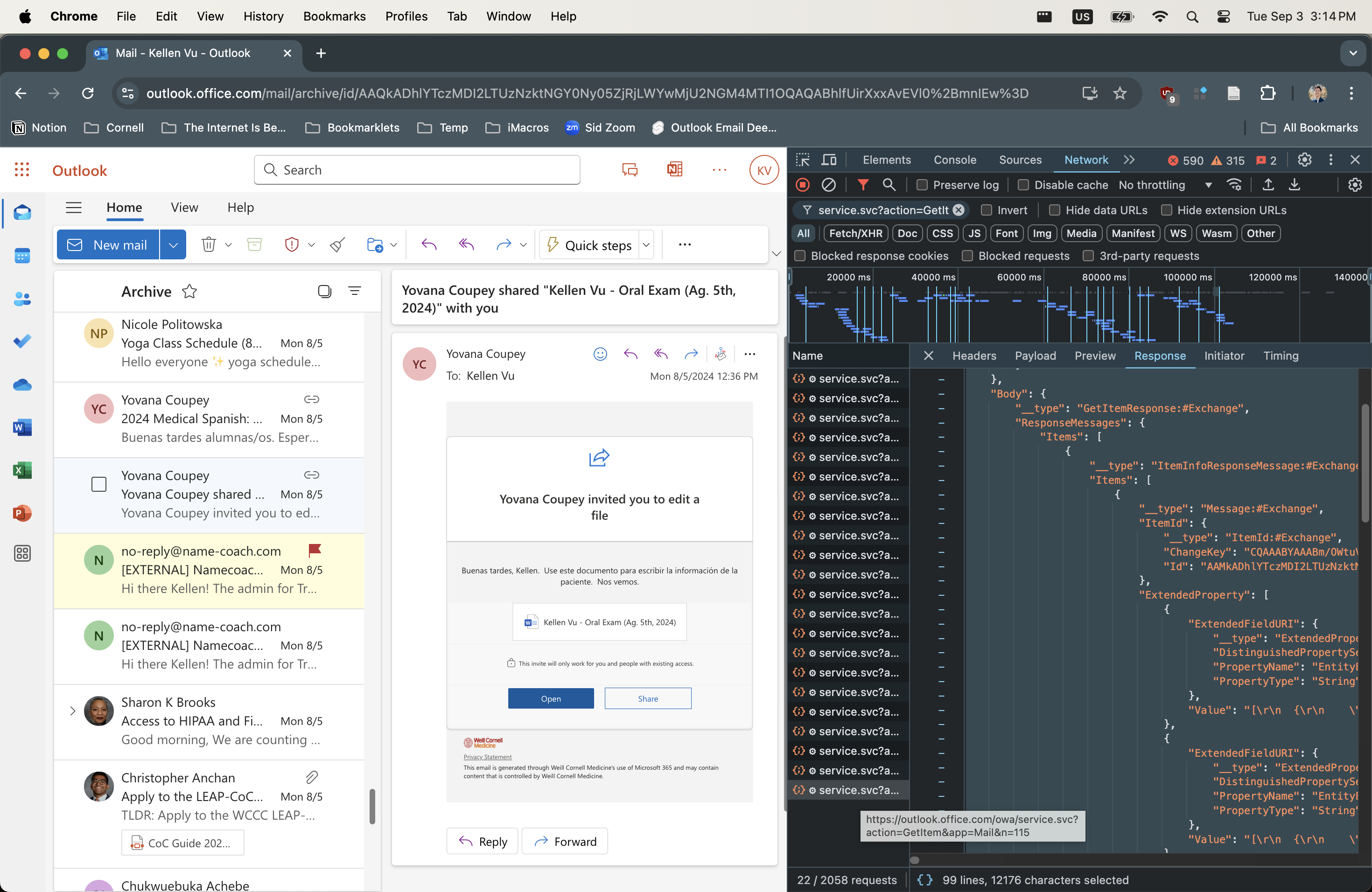
Task: Enable Disable cache checkbox
Action: point(1023,185)
